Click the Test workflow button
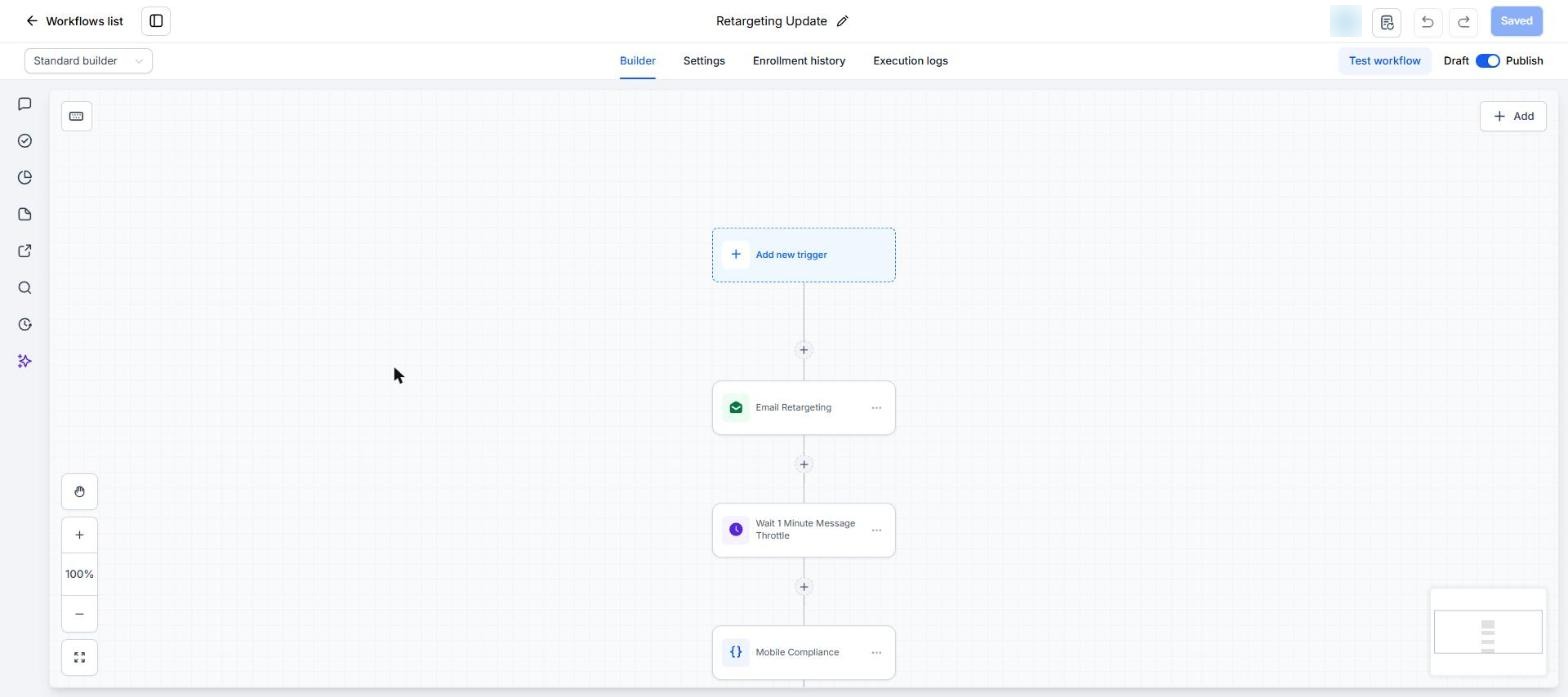 [1384, 61]
